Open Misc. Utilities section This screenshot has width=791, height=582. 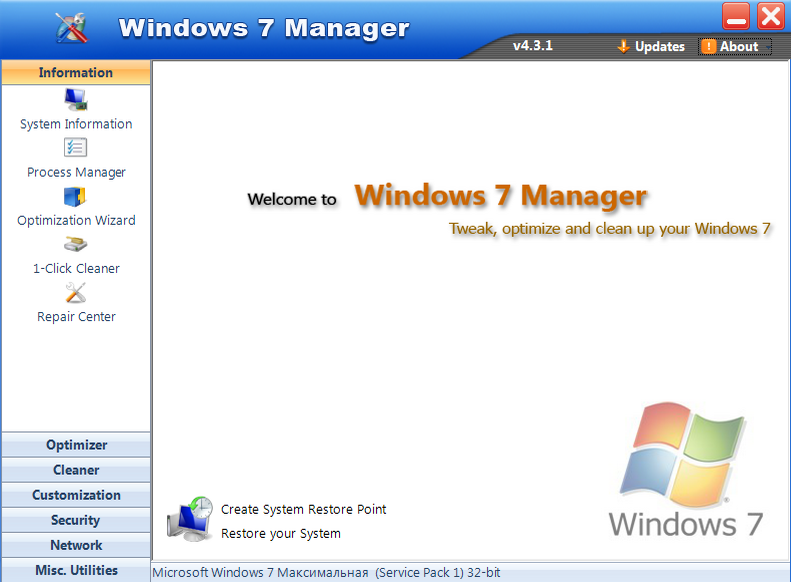coord(76,570)
